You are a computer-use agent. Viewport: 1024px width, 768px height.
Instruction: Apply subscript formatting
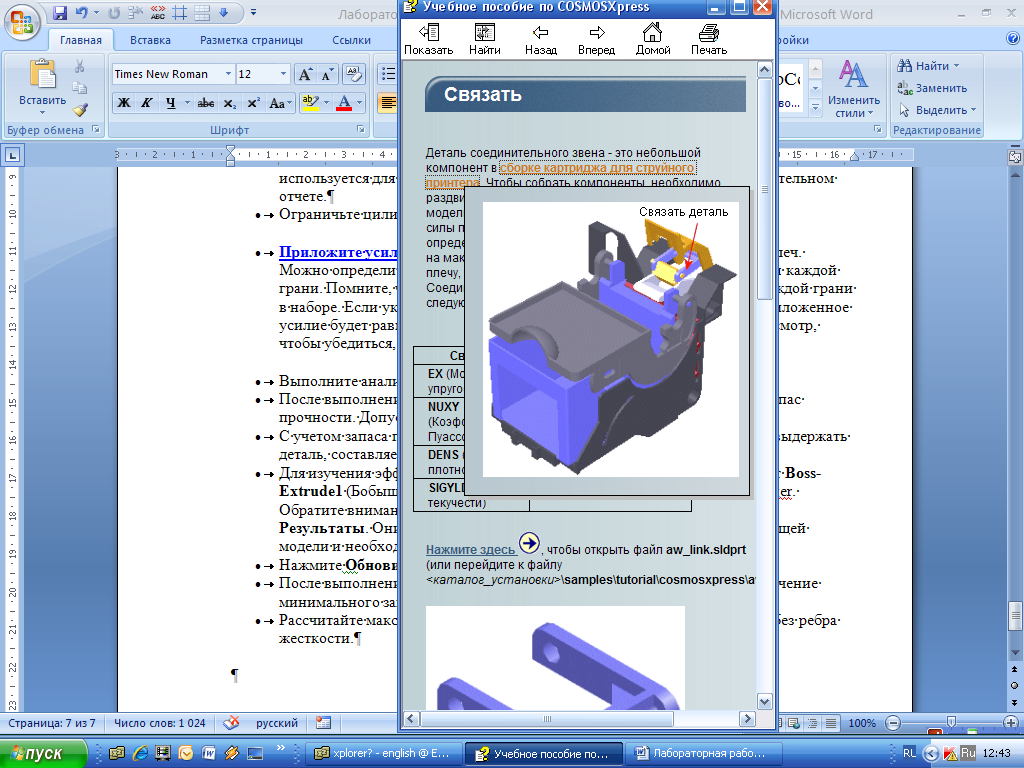tap(230, 103)
